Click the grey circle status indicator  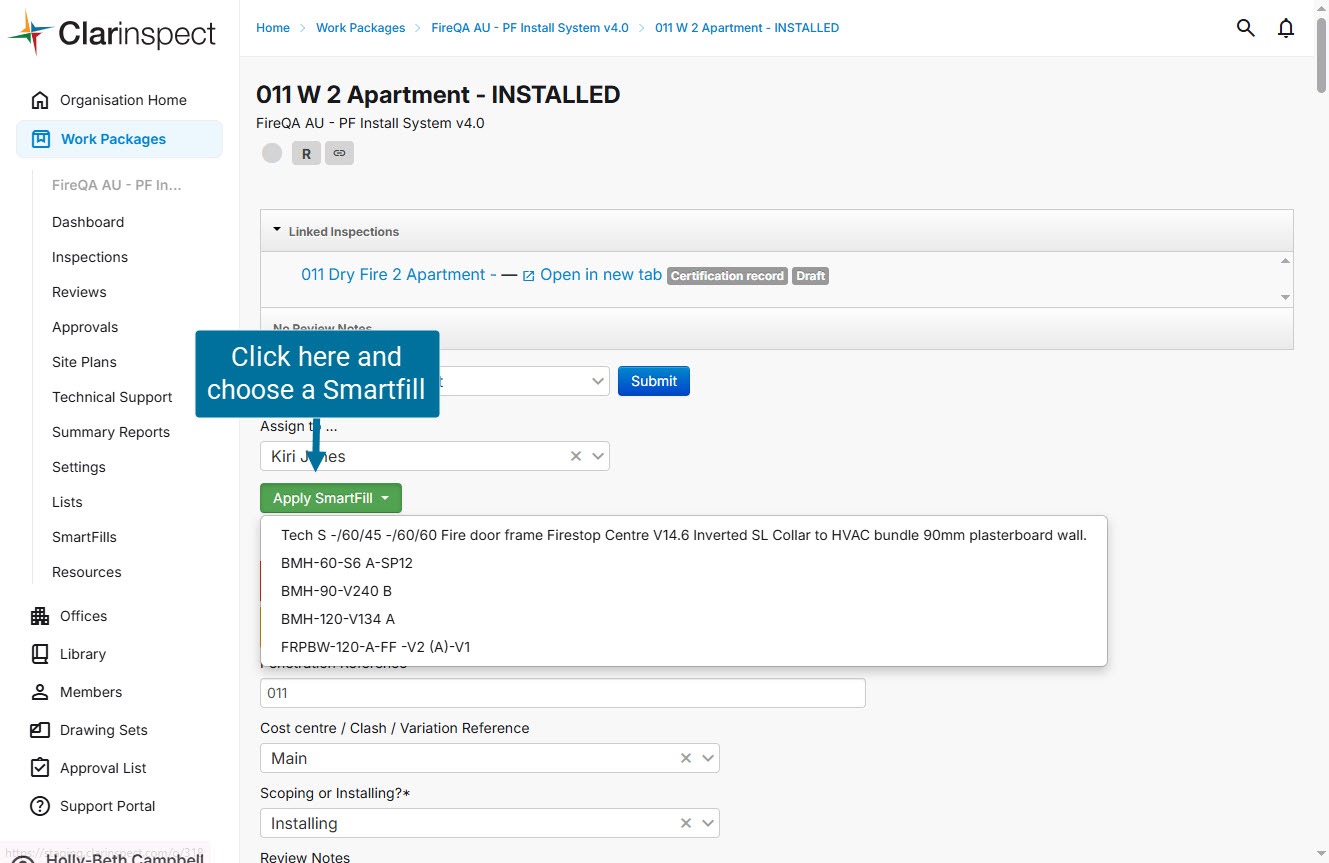pos(272,153)
